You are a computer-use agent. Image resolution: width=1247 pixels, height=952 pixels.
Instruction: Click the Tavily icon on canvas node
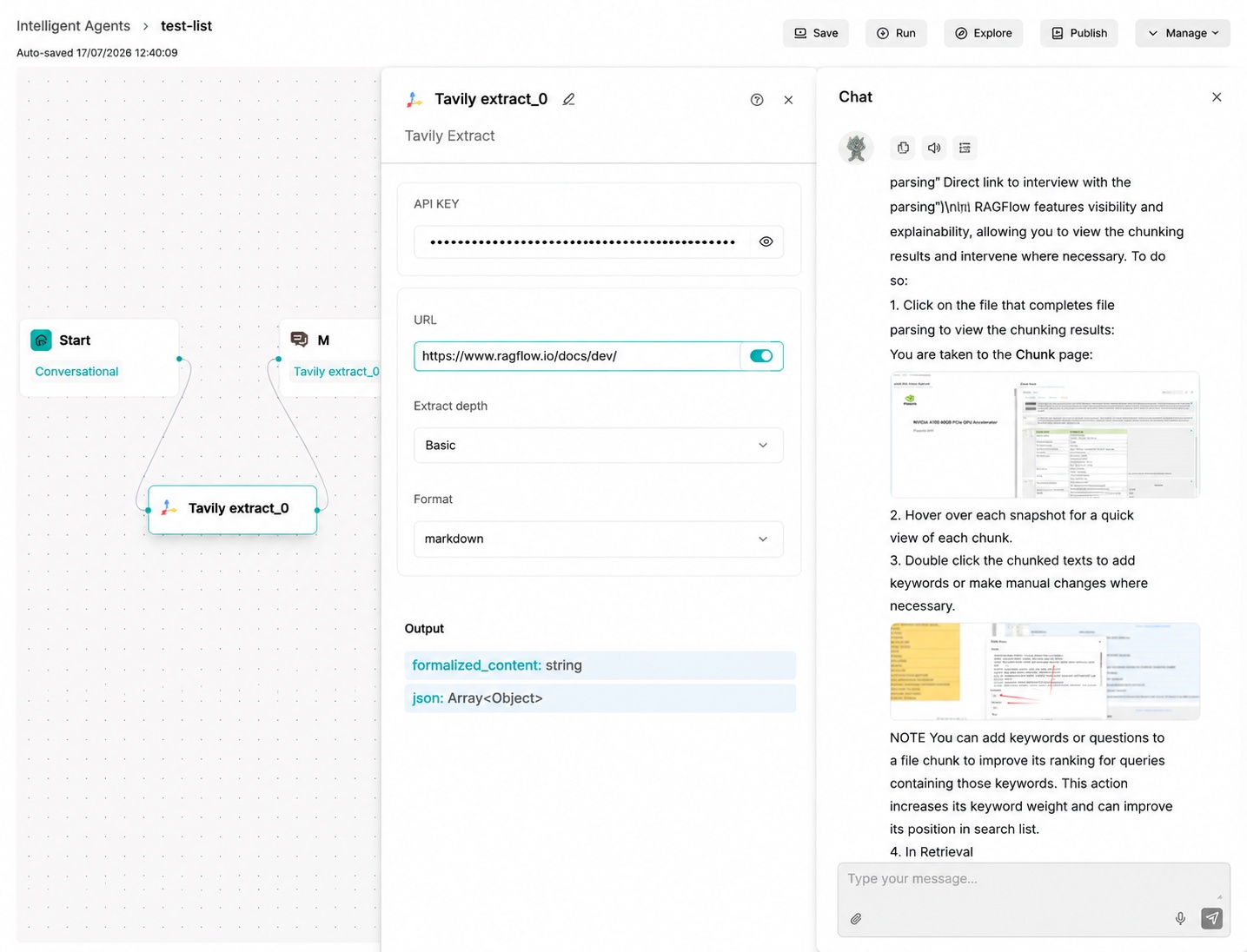(x=169, y=508)
